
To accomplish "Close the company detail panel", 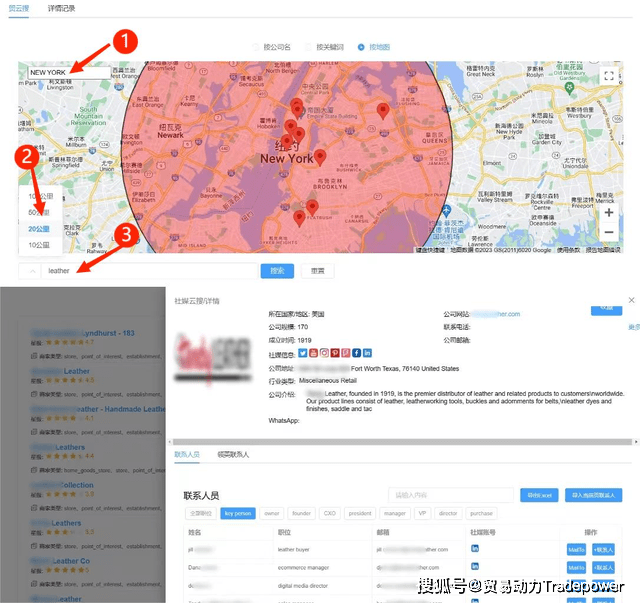I will click(631, 300).
